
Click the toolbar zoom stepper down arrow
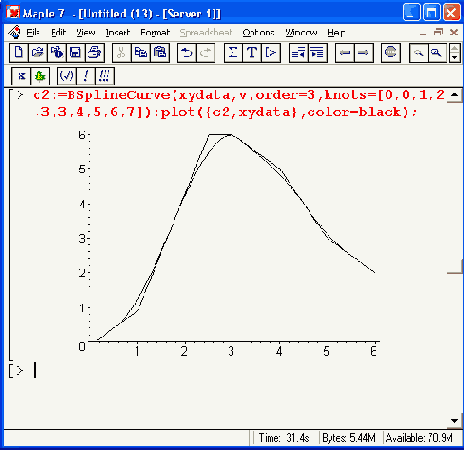(455, 58)
